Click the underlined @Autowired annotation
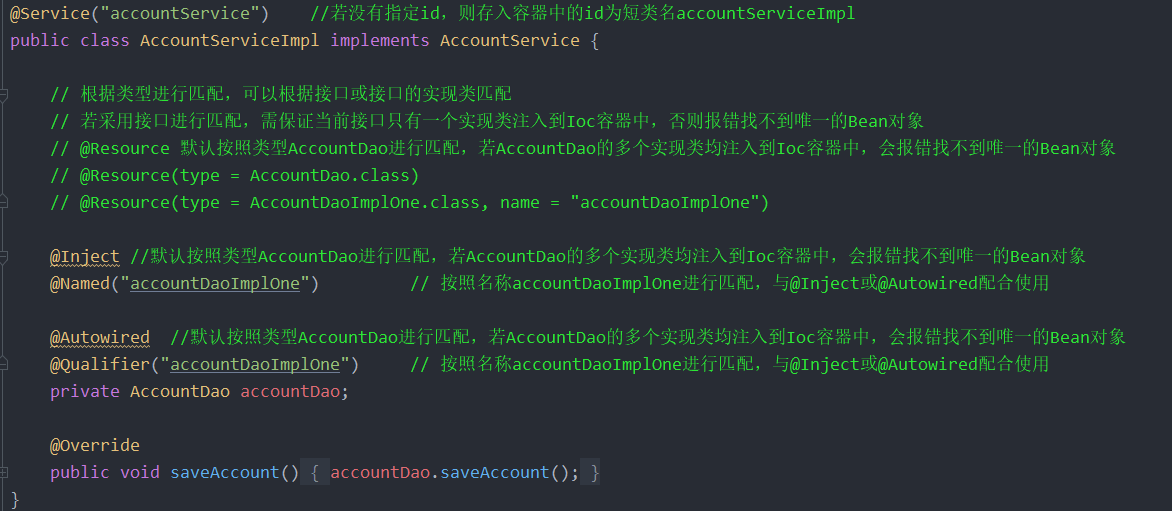The height and width of the screenshot is (511, 1172). 99,338
